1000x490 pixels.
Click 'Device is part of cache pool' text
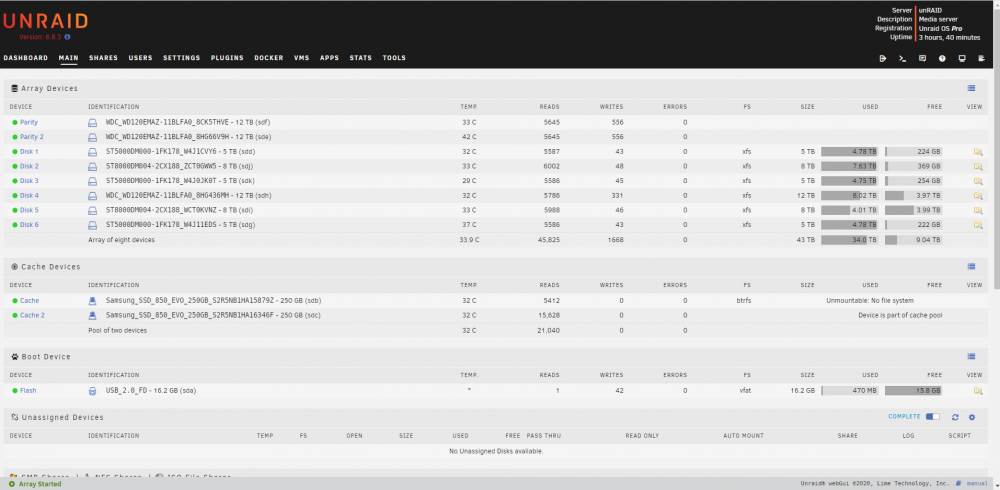click(x=900, y=315)
